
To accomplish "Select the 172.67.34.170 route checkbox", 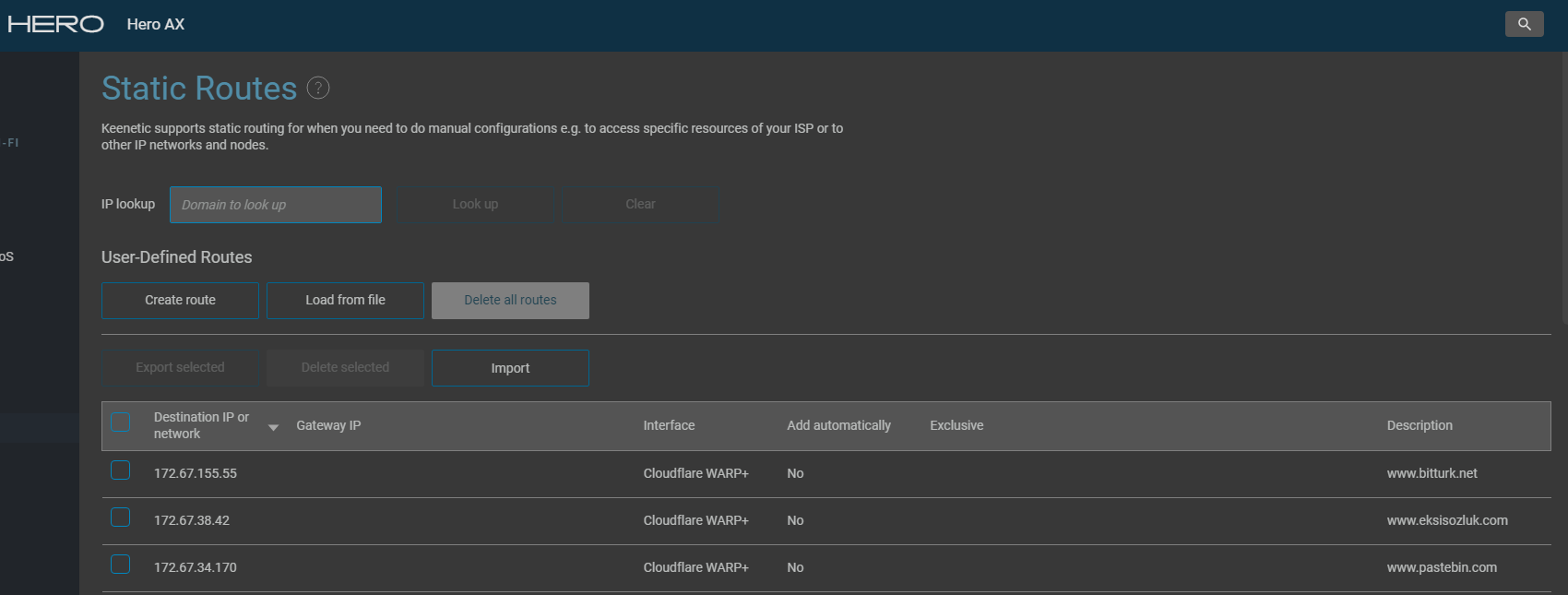I will tap(121, 565).
